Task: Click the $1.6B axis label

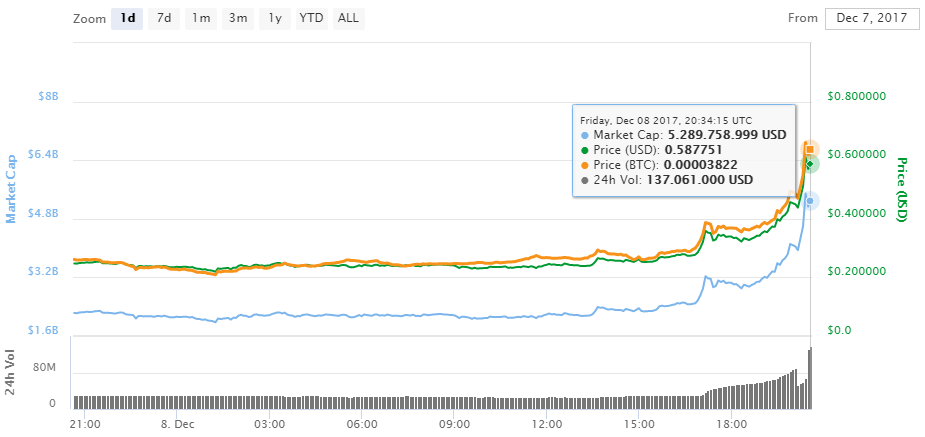Action: click(x=43, y=330)
